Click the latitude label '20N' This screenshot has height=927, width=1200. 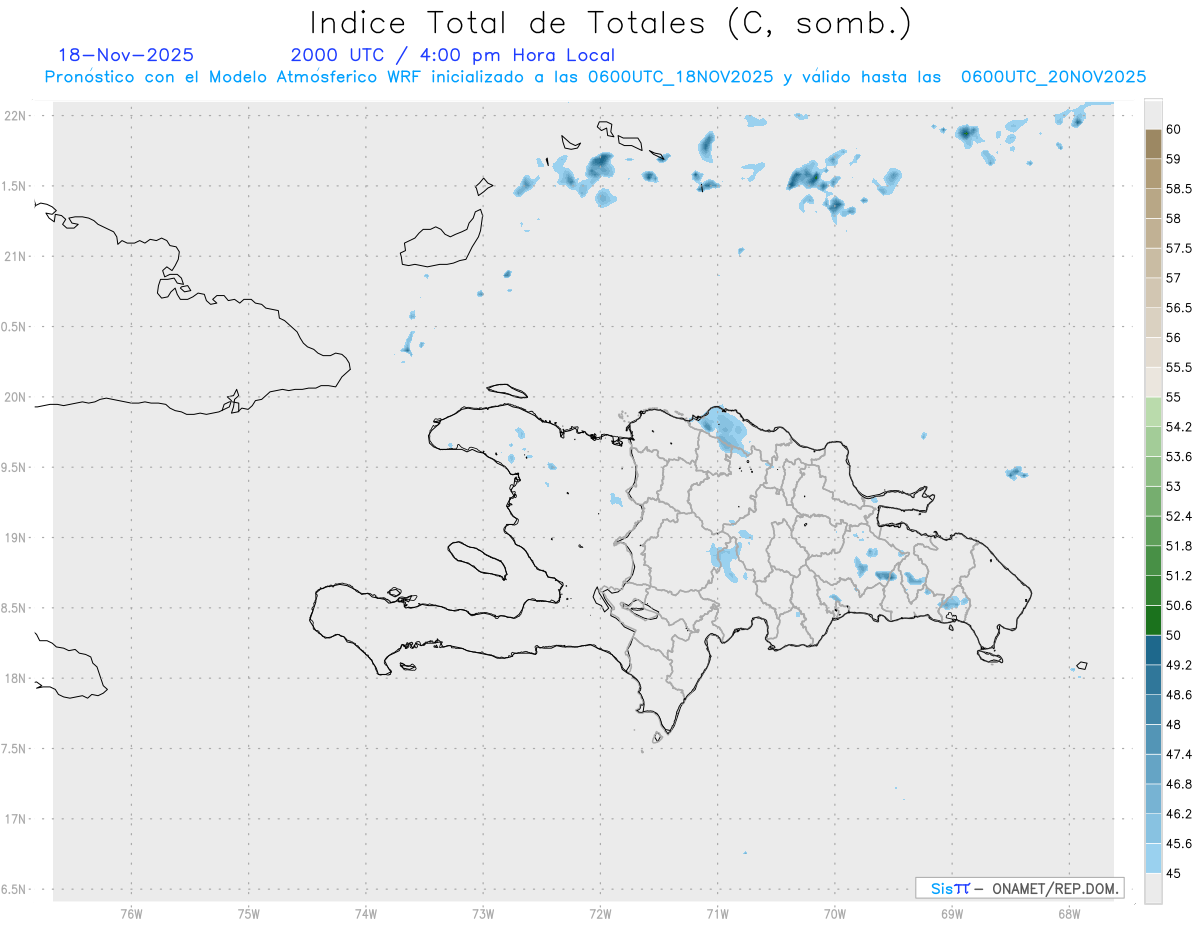coord(17,397)
